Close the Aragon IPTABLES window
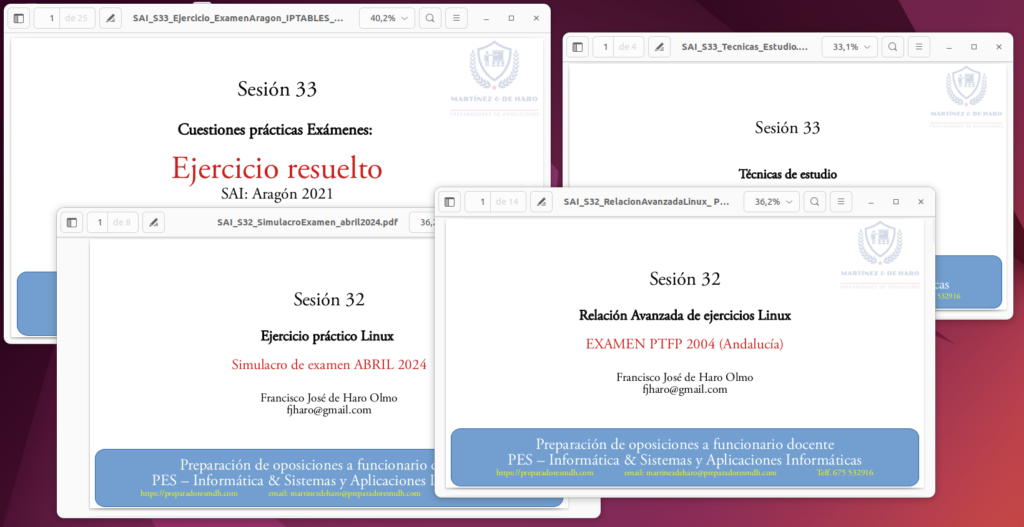Viewport: 1024px width, 527px height. 536,18
